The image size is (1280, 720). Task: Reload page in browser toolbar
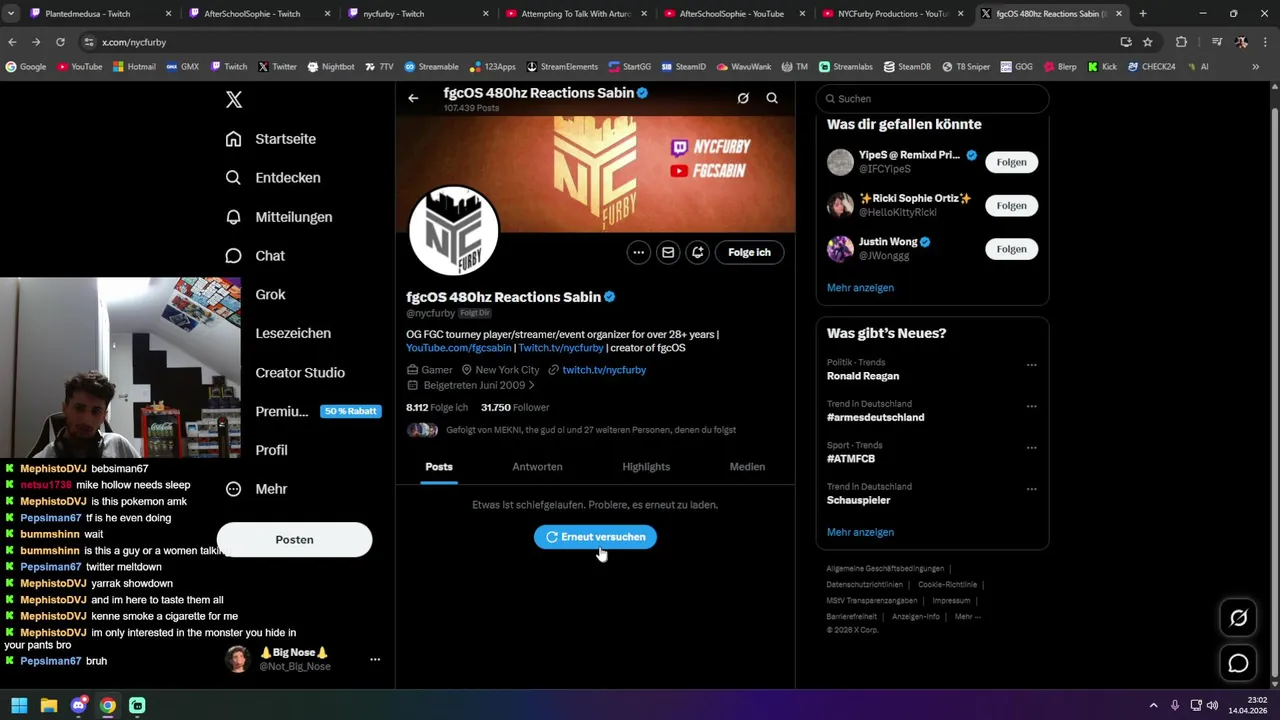[60, 42]
